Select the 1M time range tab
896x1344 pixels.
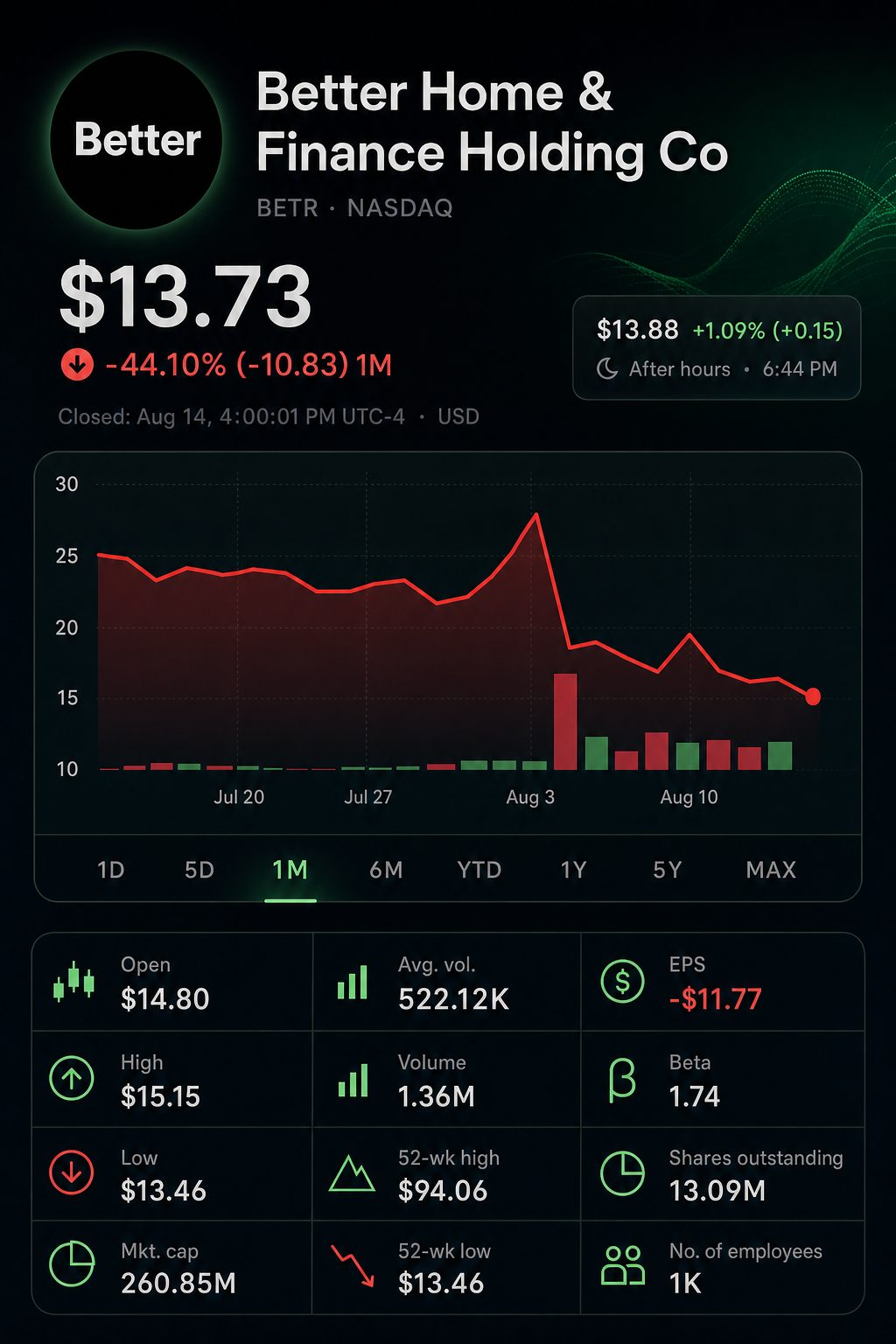(x=290, y=870)
